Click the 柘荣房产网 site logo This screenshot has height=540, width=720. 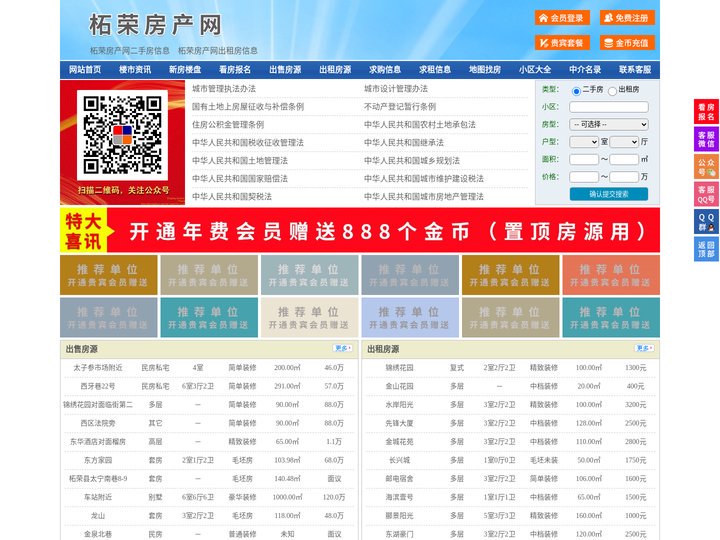click(155, 25)
